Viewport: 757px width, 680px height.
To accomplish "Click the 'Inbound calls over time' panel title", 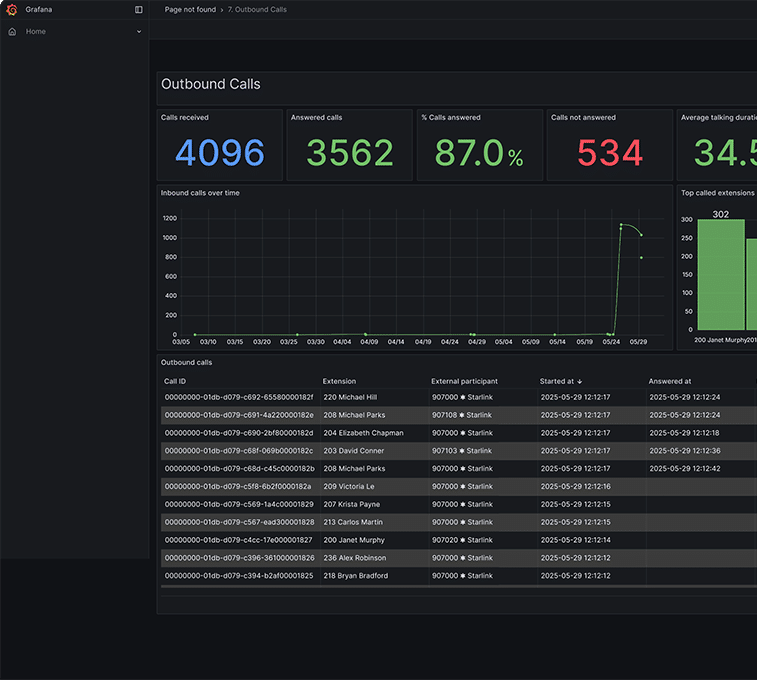I will coord(200,193).
